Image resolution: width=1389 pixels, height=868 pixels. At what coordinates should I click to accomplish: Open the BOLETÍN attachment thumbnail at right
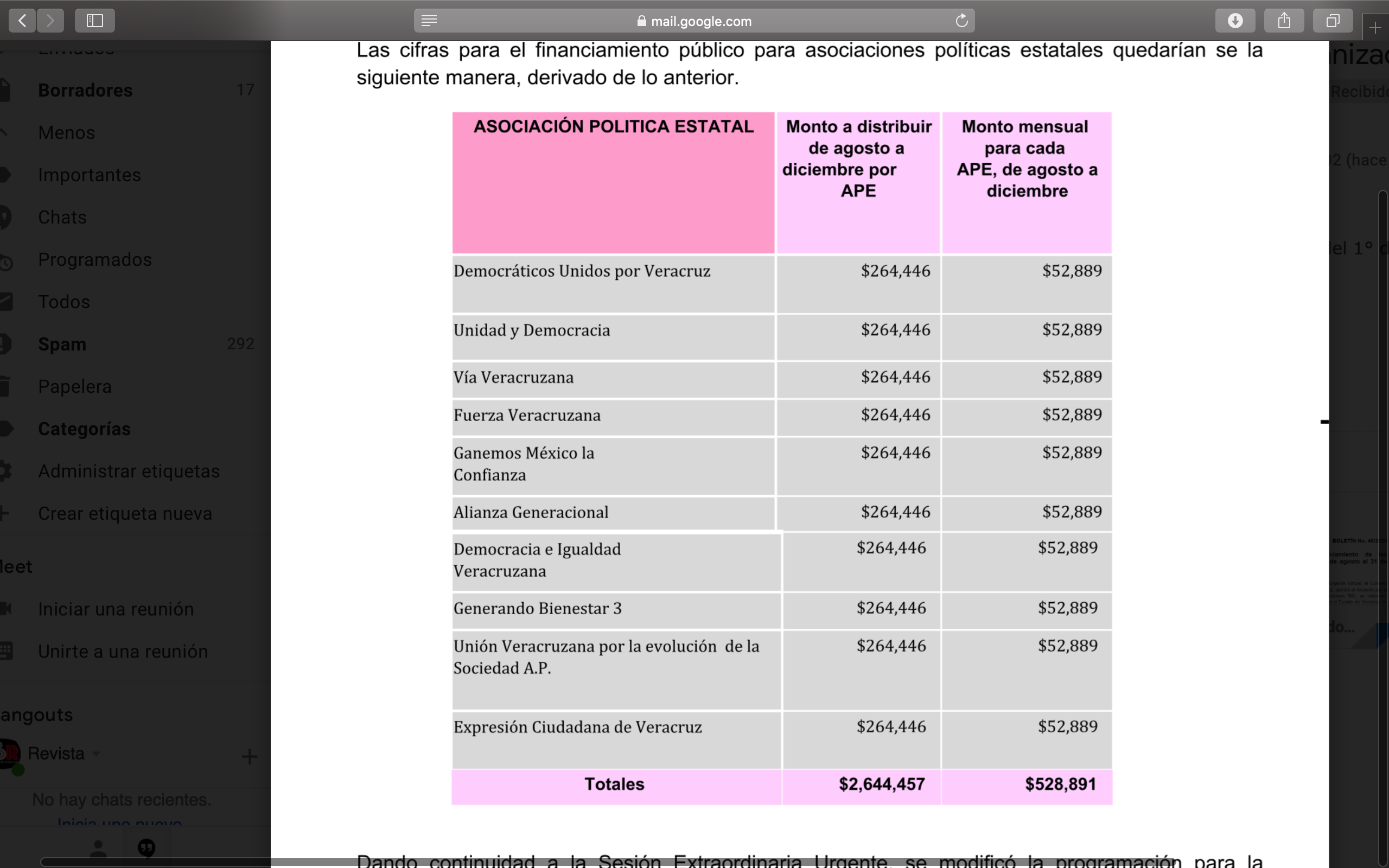click(x=1359, y=571)
